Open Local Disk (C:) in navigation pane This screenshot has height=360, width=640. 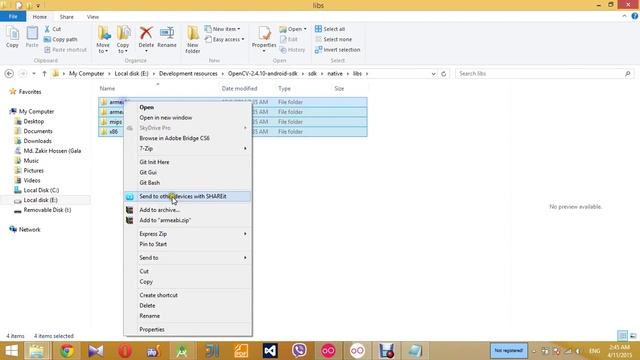41,190
